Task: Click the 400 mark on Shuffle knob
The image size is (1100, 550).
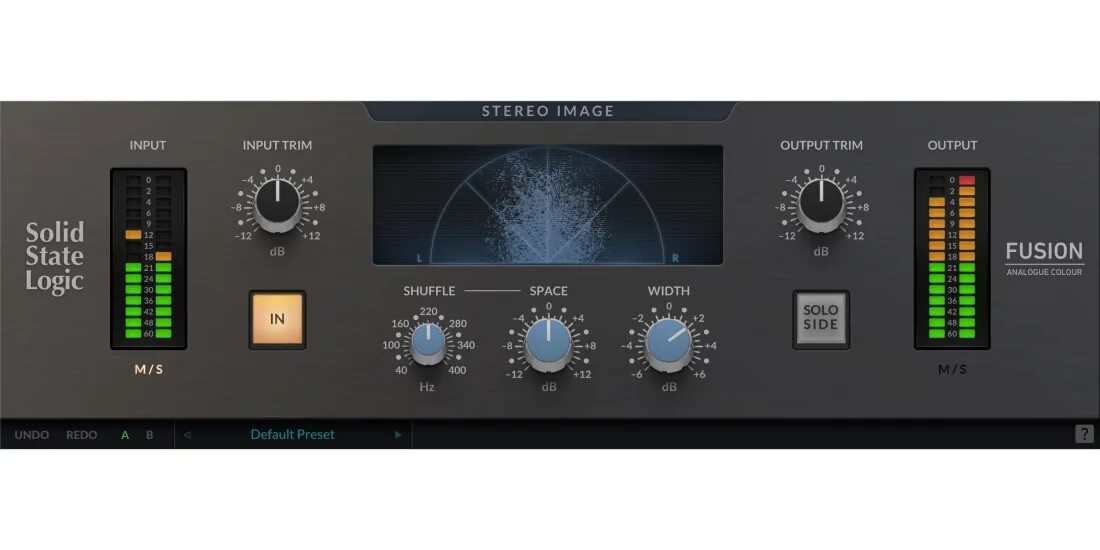Action: [x=457, y=370]
